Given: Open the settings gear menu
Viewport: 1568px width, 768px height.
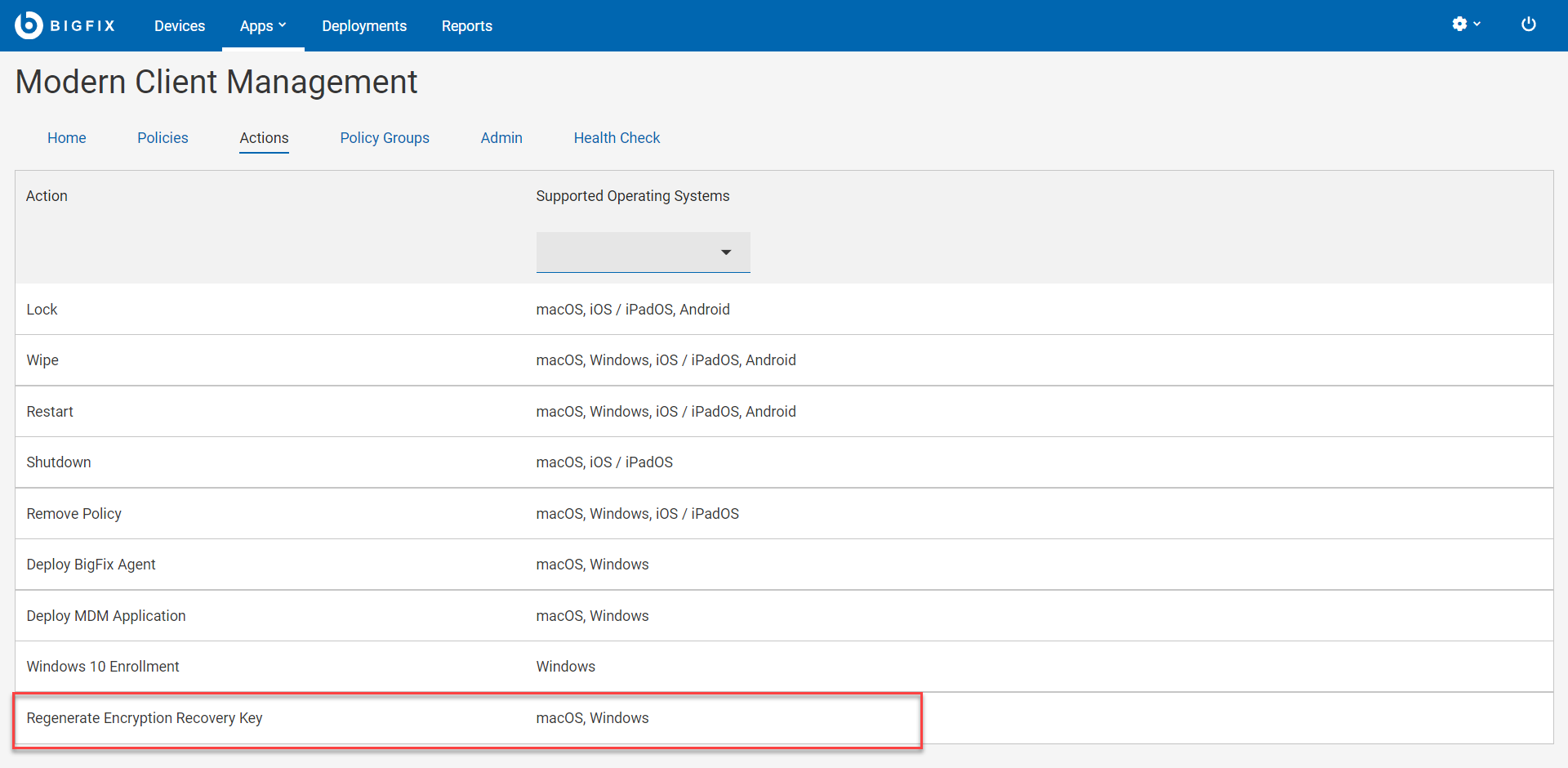Looking at the screenshot, I should [x=1459, y=25].
